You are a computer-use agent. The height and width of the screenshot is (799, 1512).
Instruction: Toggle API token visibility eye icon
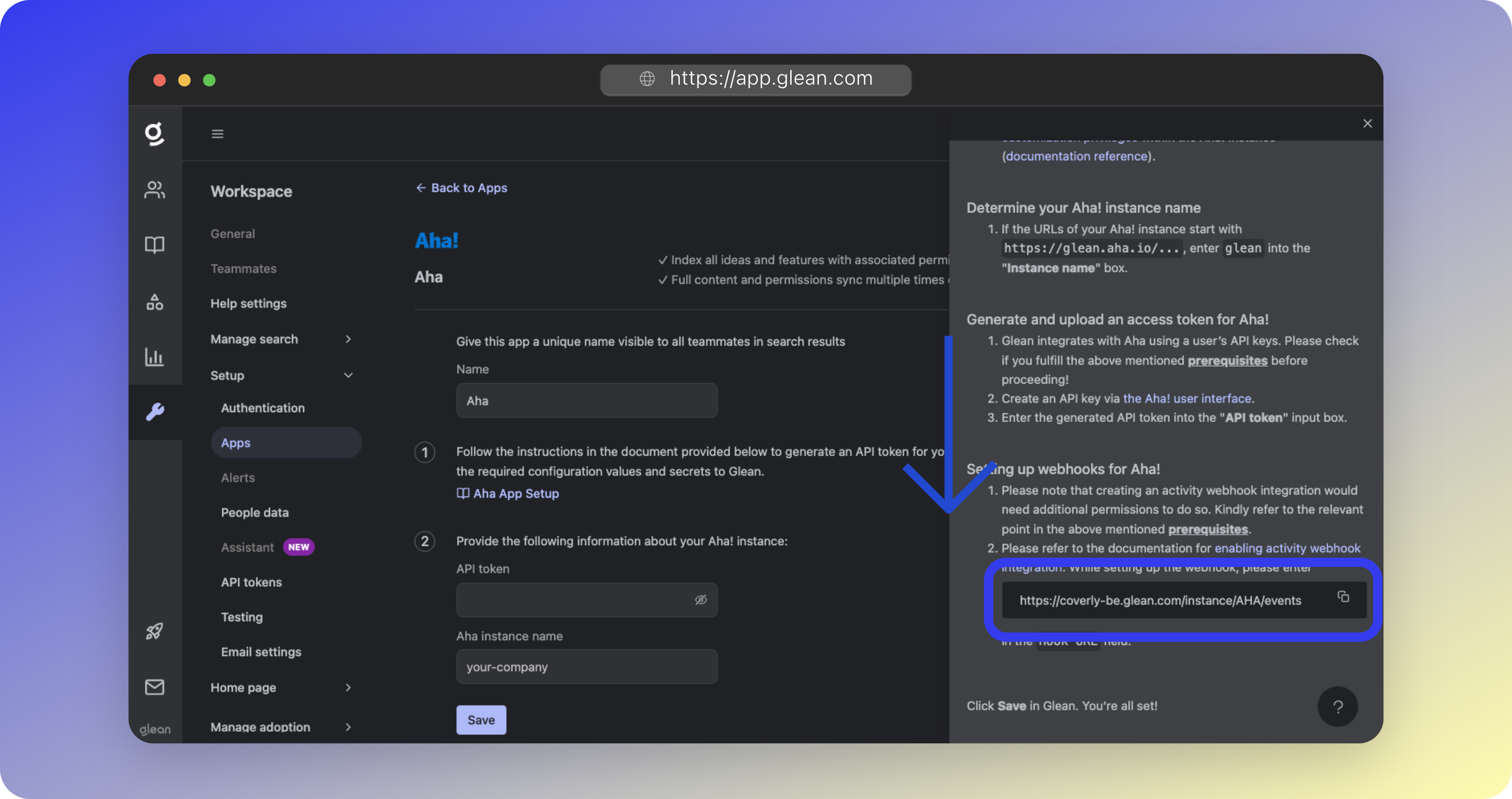pos(701,599)
